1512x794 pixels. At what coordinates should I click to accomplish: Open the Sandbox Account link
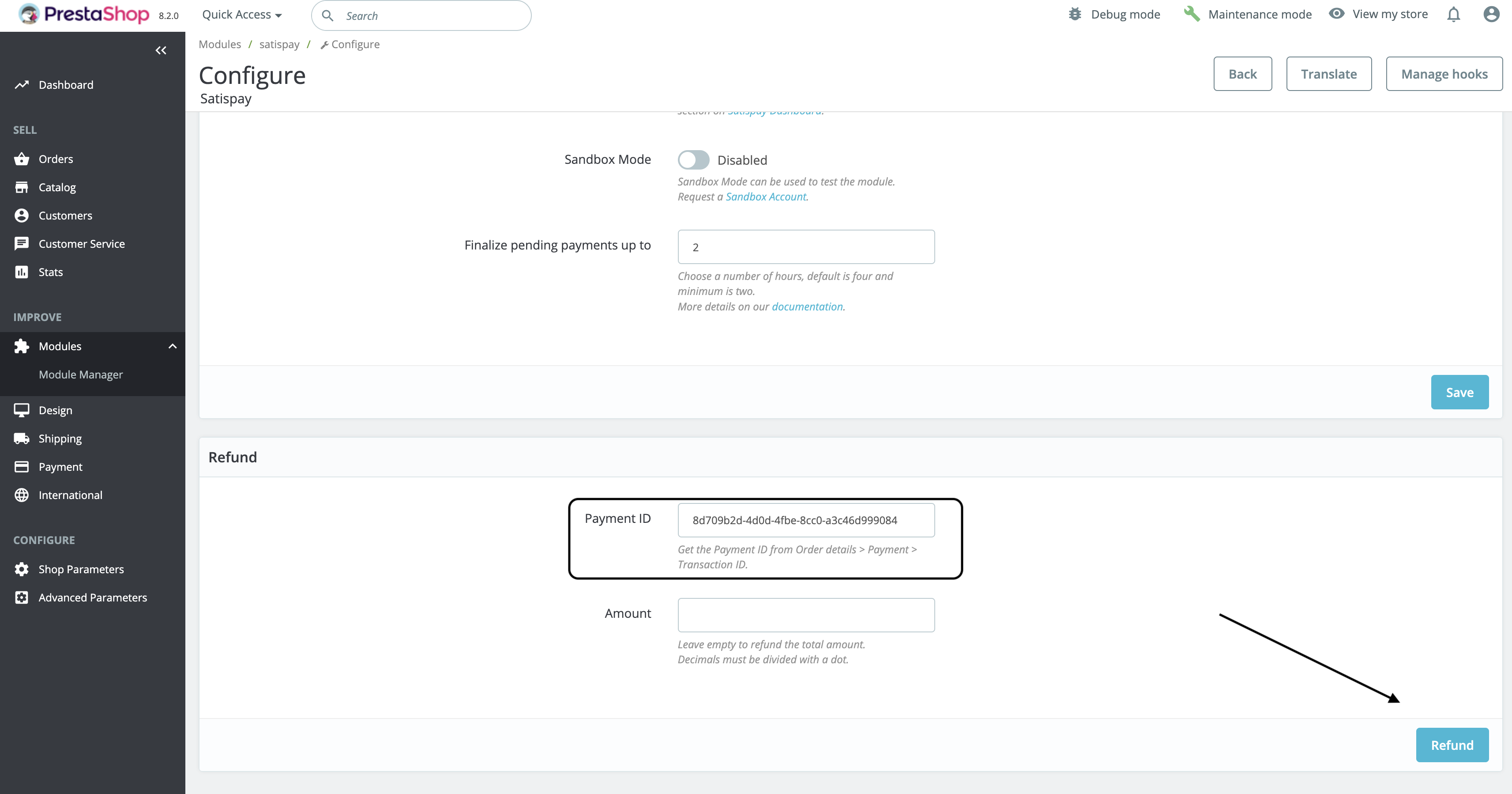[x=765, y=197]
